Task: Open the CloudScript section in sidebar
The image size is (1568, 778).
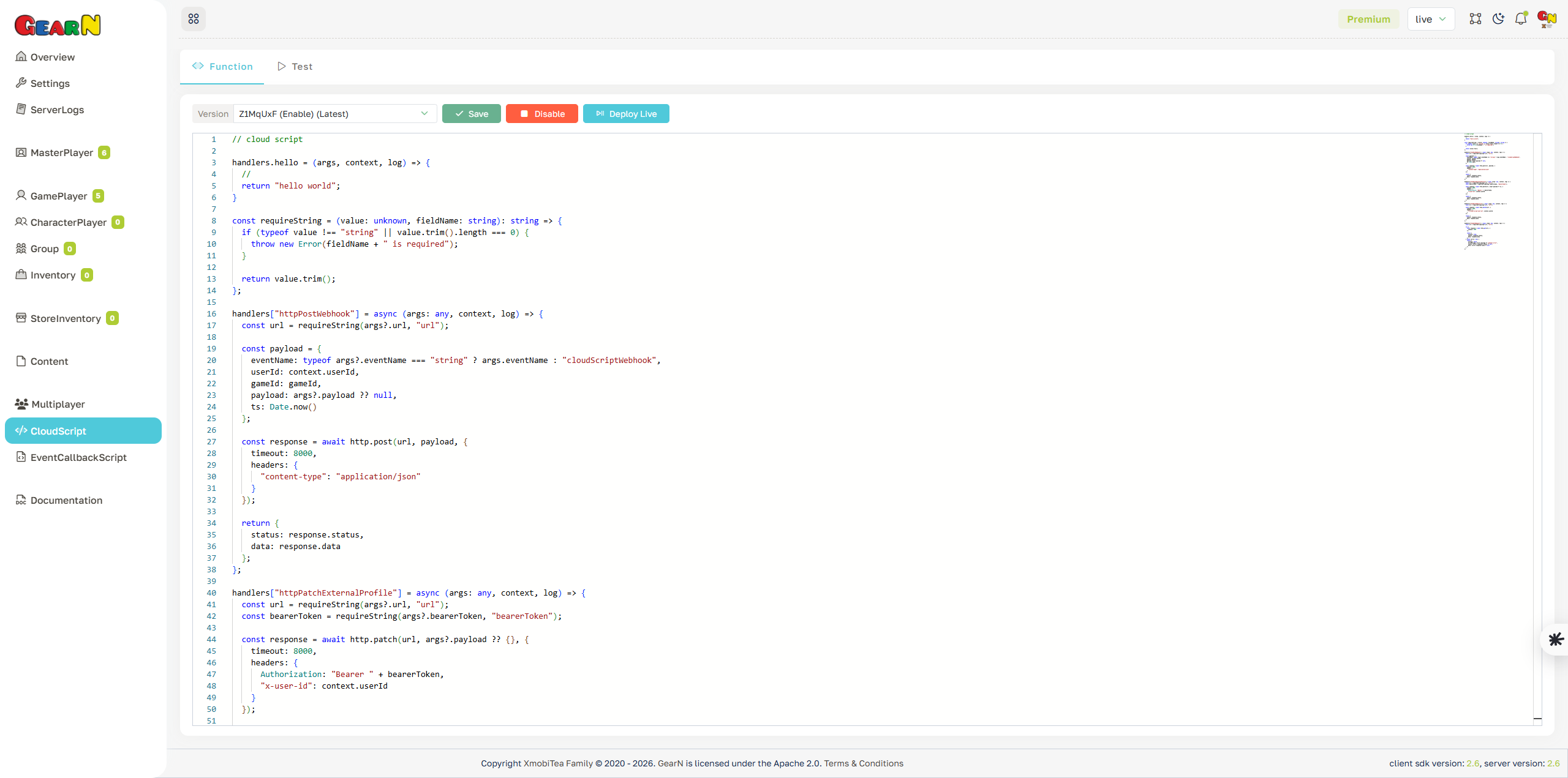Action: pyautogui.click(x=58, y=430)
